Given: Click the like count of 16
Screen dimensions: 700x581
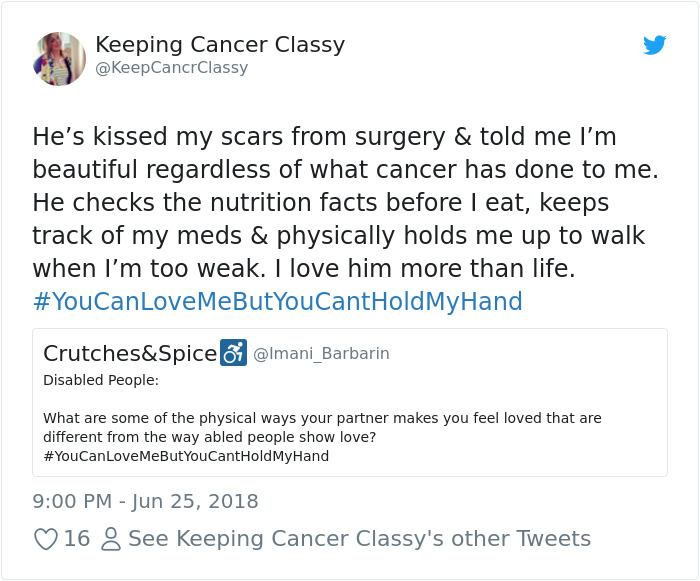Looking at the screenshot, I should pyautogui.click(x=77, y=539).
